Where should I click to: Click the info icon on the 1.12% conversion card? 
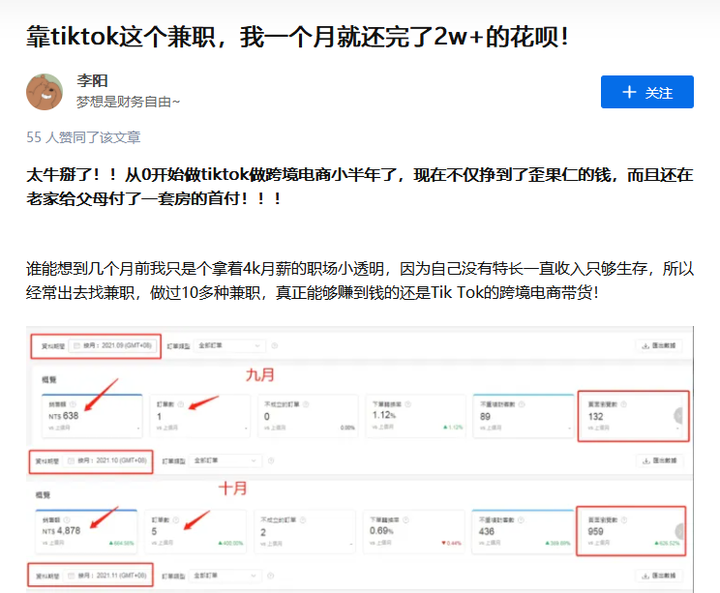tap(408, 404)
